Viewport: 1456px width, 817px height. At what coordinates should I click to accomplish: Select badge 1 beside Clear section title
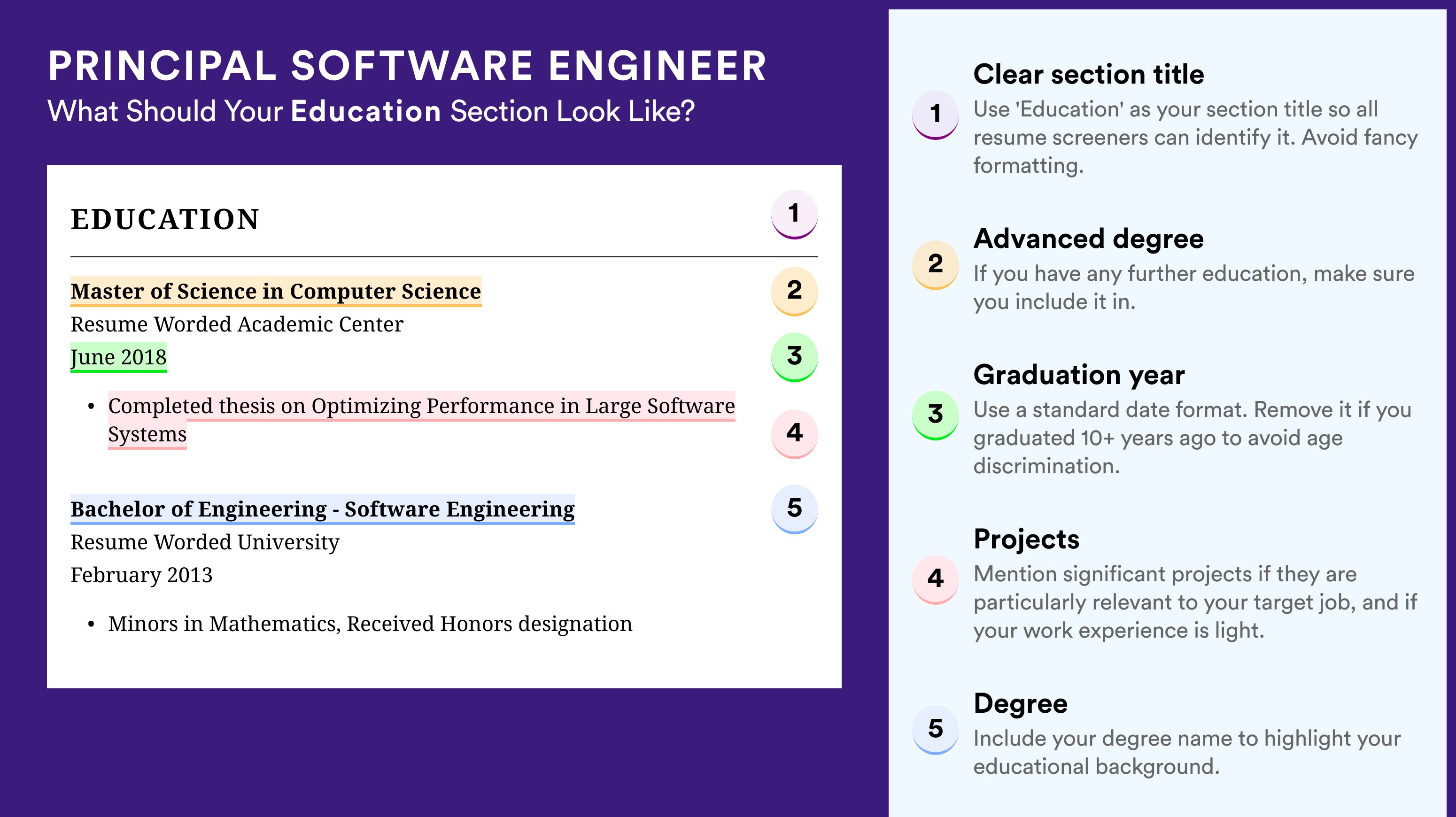point(935,115)
